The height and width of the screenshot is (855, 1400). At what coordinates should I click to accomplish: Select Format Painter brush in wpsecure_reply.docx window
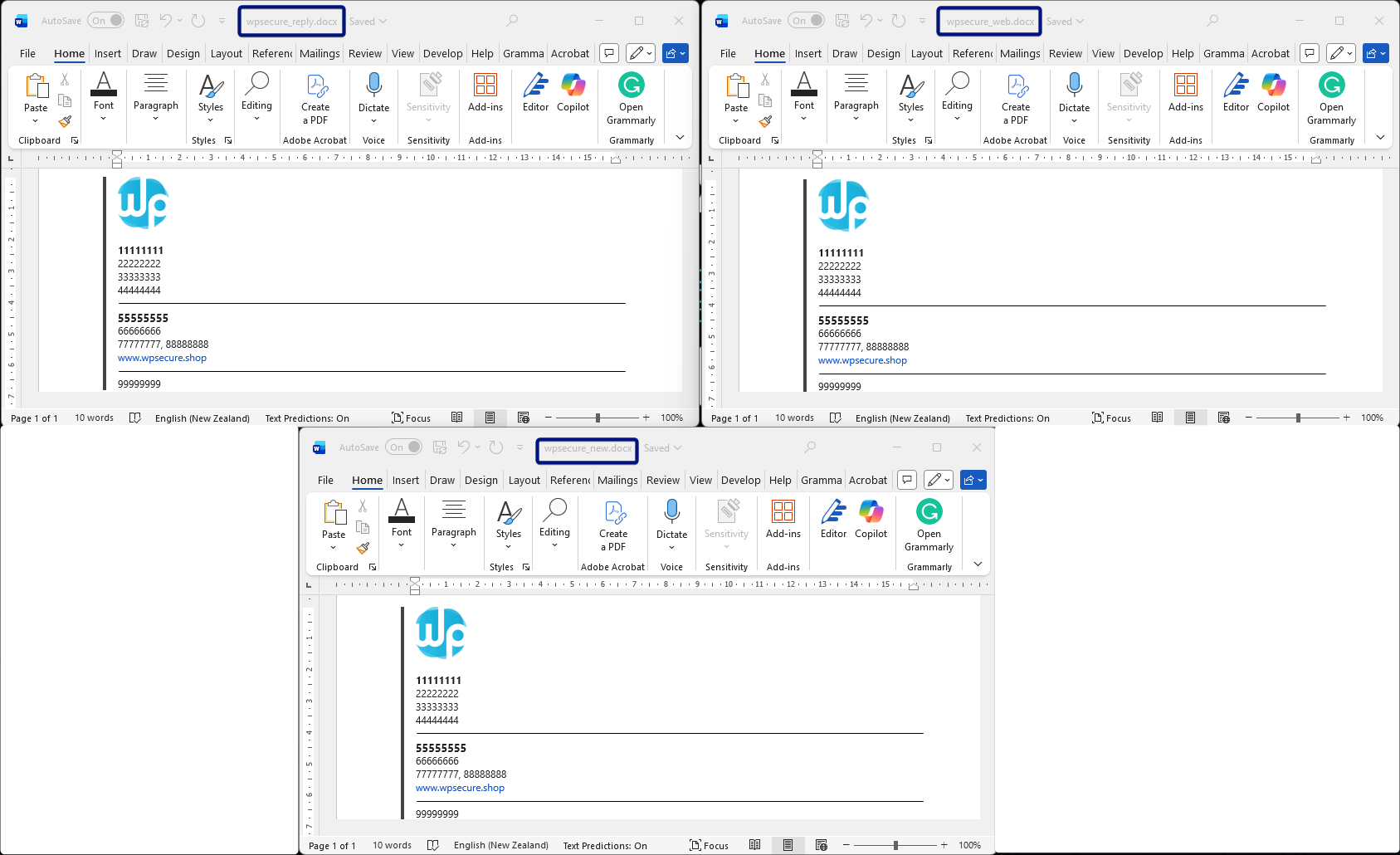(65, 121)
